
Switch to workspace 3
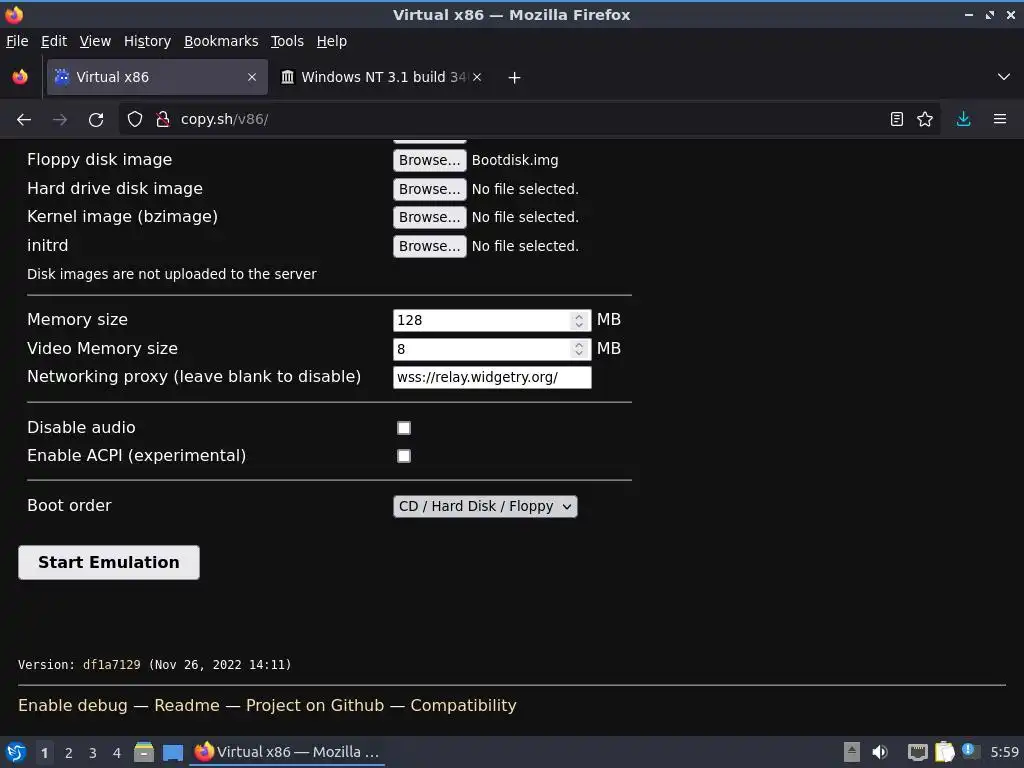pyautogui.click(x=93, y=753)
